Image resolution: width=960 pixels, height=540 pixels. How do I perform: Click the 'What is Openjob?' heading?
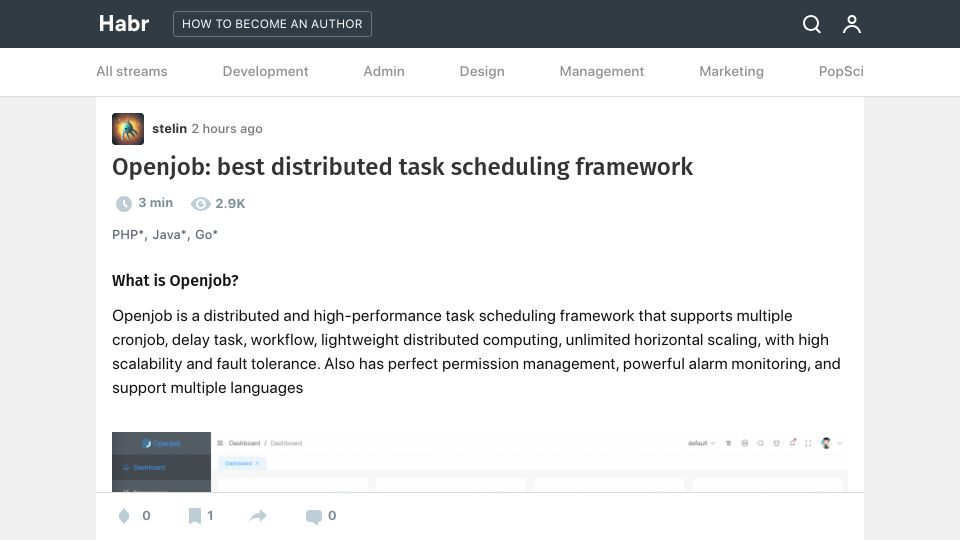pos(175,280)
